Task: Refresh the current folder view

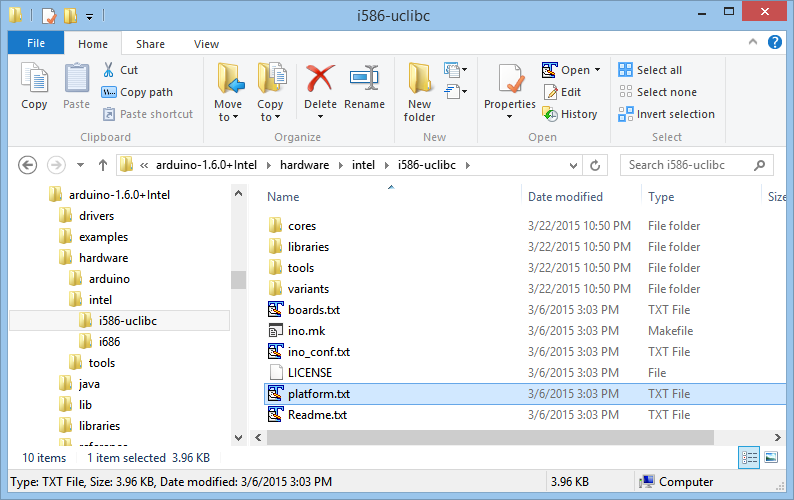Action: point(595,165)
